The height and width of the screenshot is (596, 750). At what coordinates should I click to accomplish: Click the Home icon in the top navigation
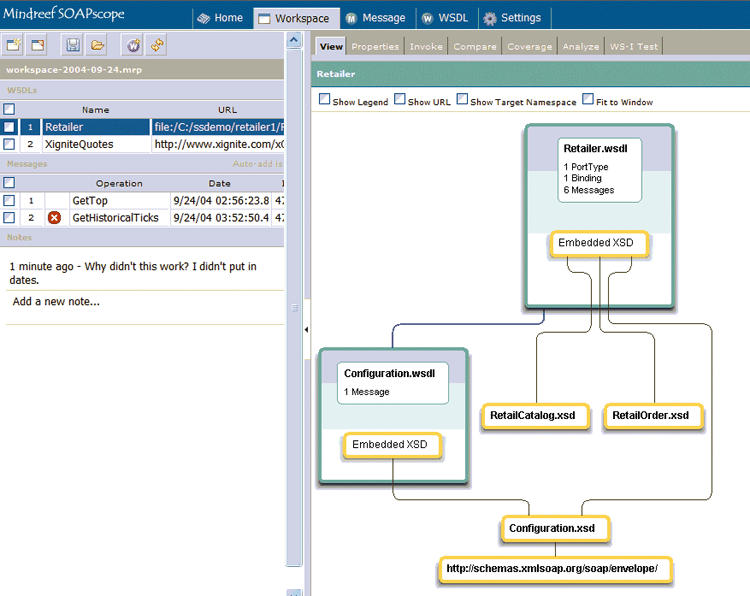click(x=204, y=18)
